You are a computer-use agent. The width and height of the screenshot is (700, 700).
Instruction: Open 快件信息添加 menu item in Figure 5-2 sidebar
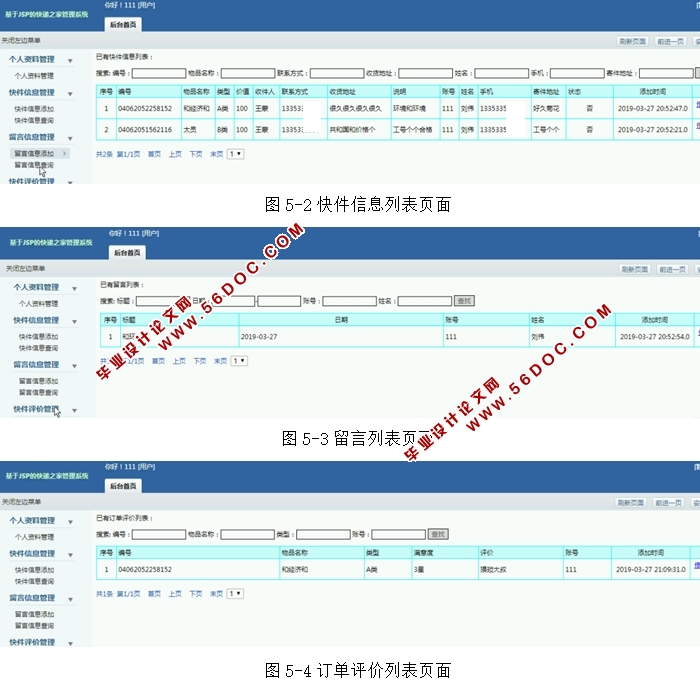(x=34, y=108)
